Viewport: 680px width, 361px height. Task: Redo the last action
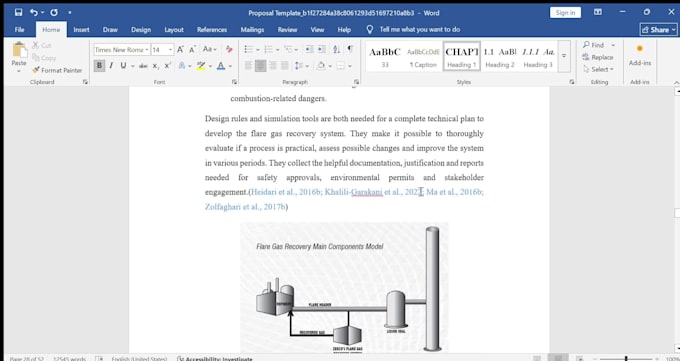[x=54, y=13]
